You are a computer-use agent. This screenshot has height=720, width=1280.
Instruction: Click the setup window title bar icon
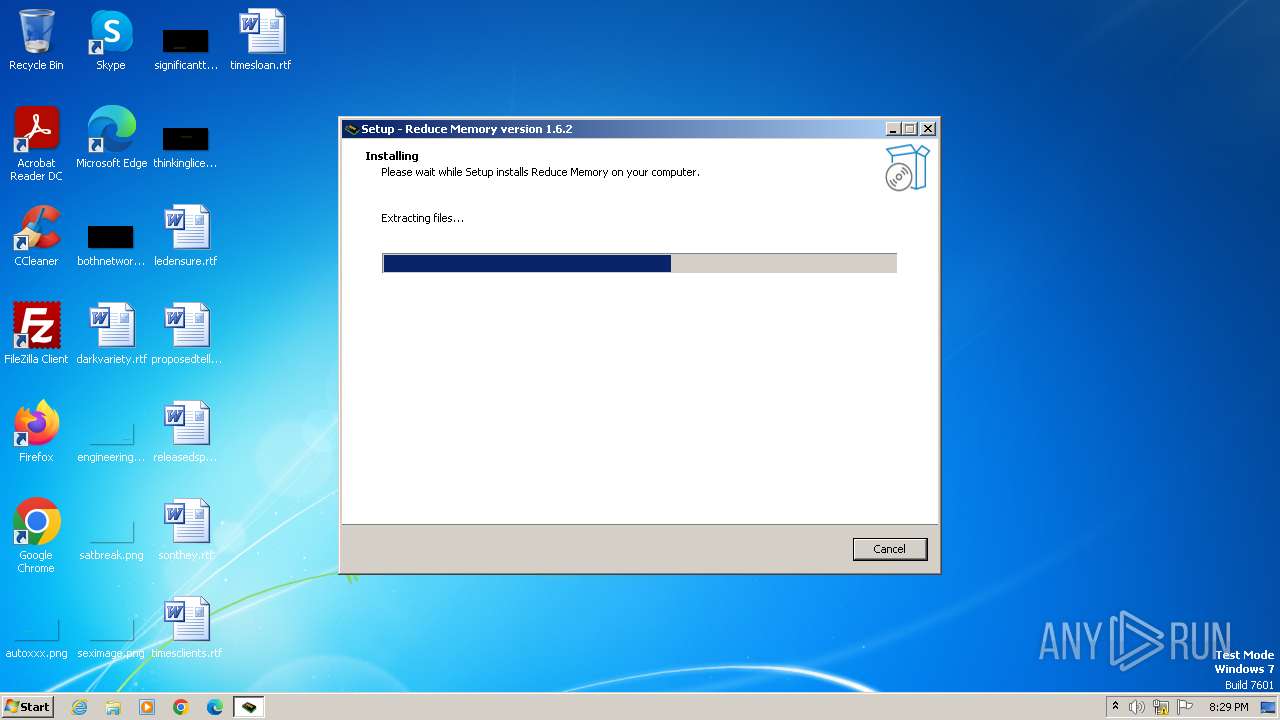351,129
